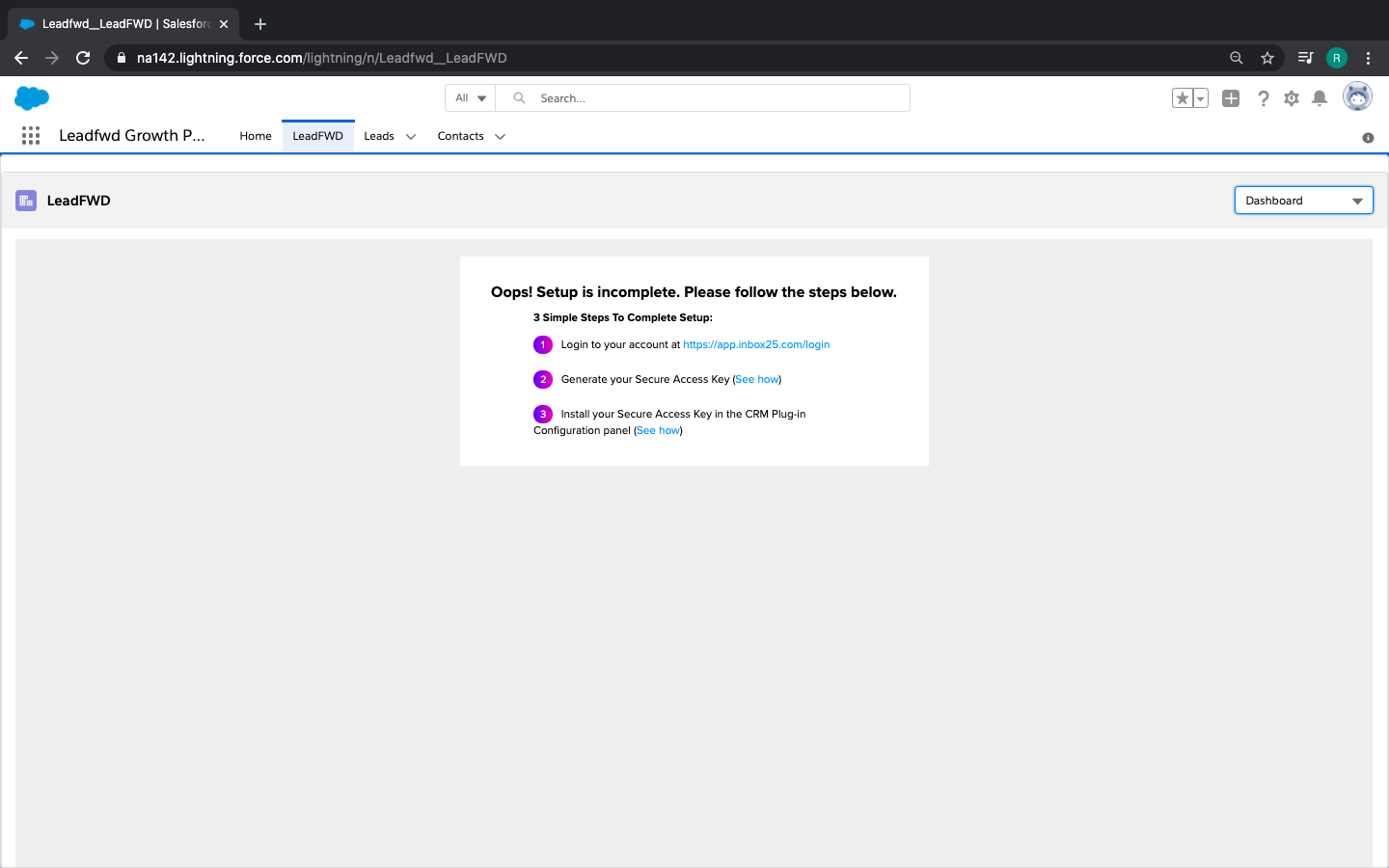
Task: Click the Favorites star icon
Action: (1183, 98)
